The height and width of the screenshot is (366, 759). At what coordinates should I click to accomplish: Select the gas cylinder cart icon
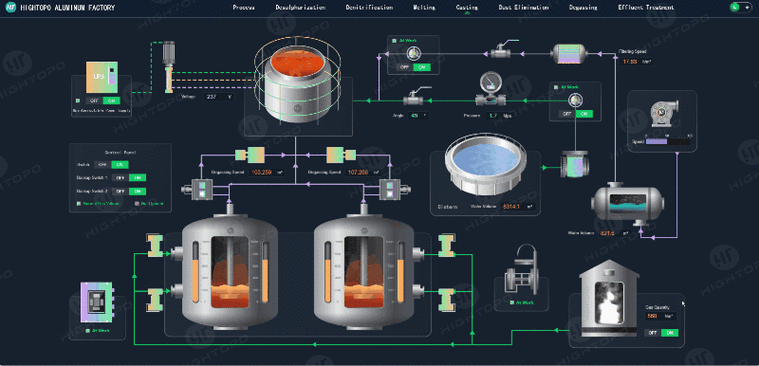click(521, 269)
